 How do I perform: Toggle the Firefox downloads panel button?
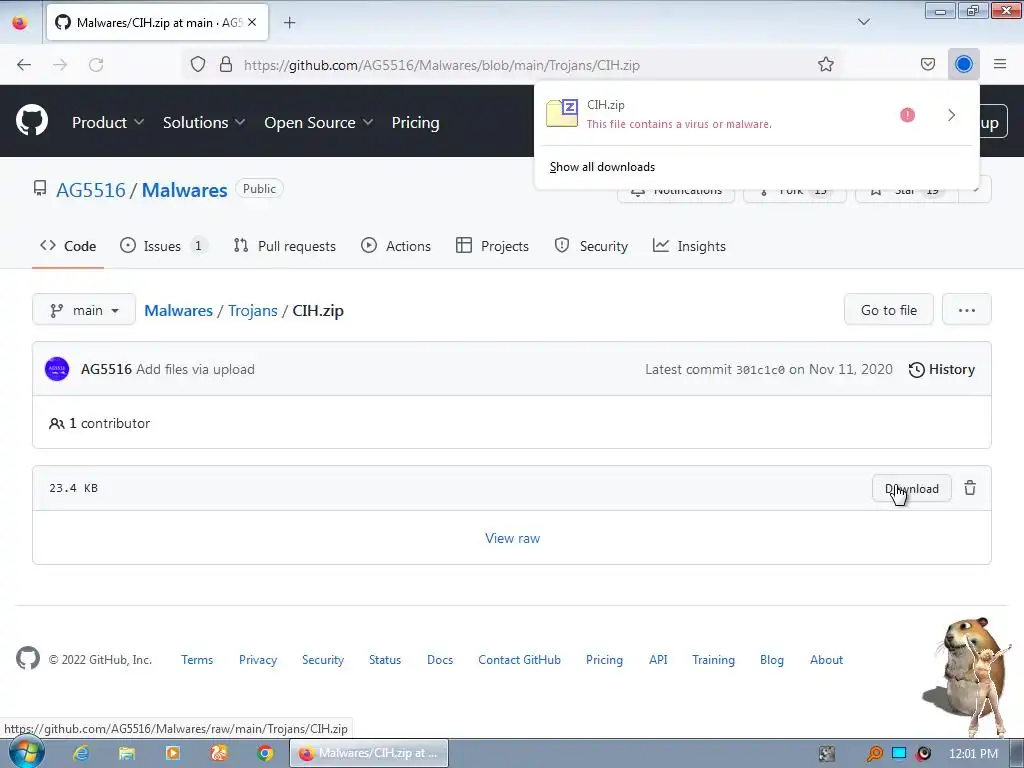pos(964,64)
